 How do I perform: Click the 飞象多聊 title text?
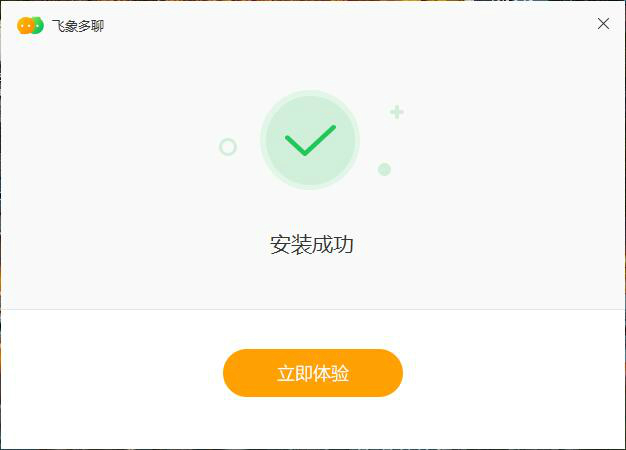tap(78, 26)
